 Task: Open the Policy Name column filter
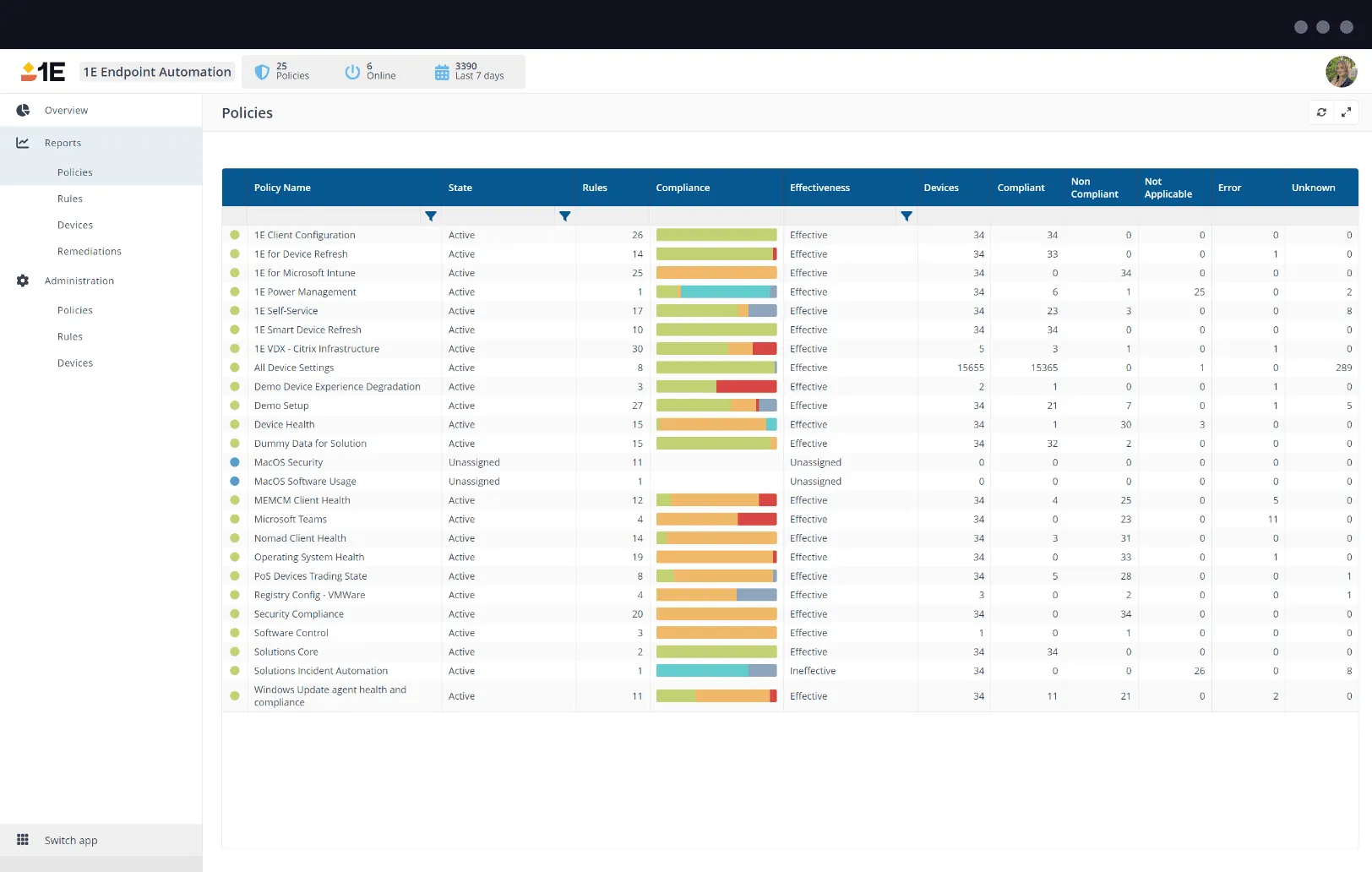431,216
